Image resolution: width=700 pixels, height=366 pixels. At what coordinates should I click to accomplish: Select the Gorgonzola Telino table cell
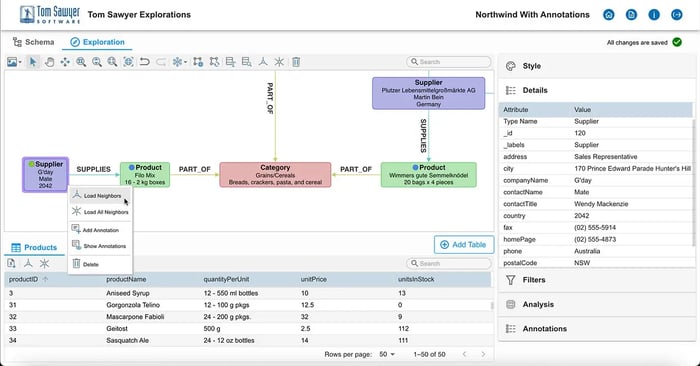[x=133, y=305]
